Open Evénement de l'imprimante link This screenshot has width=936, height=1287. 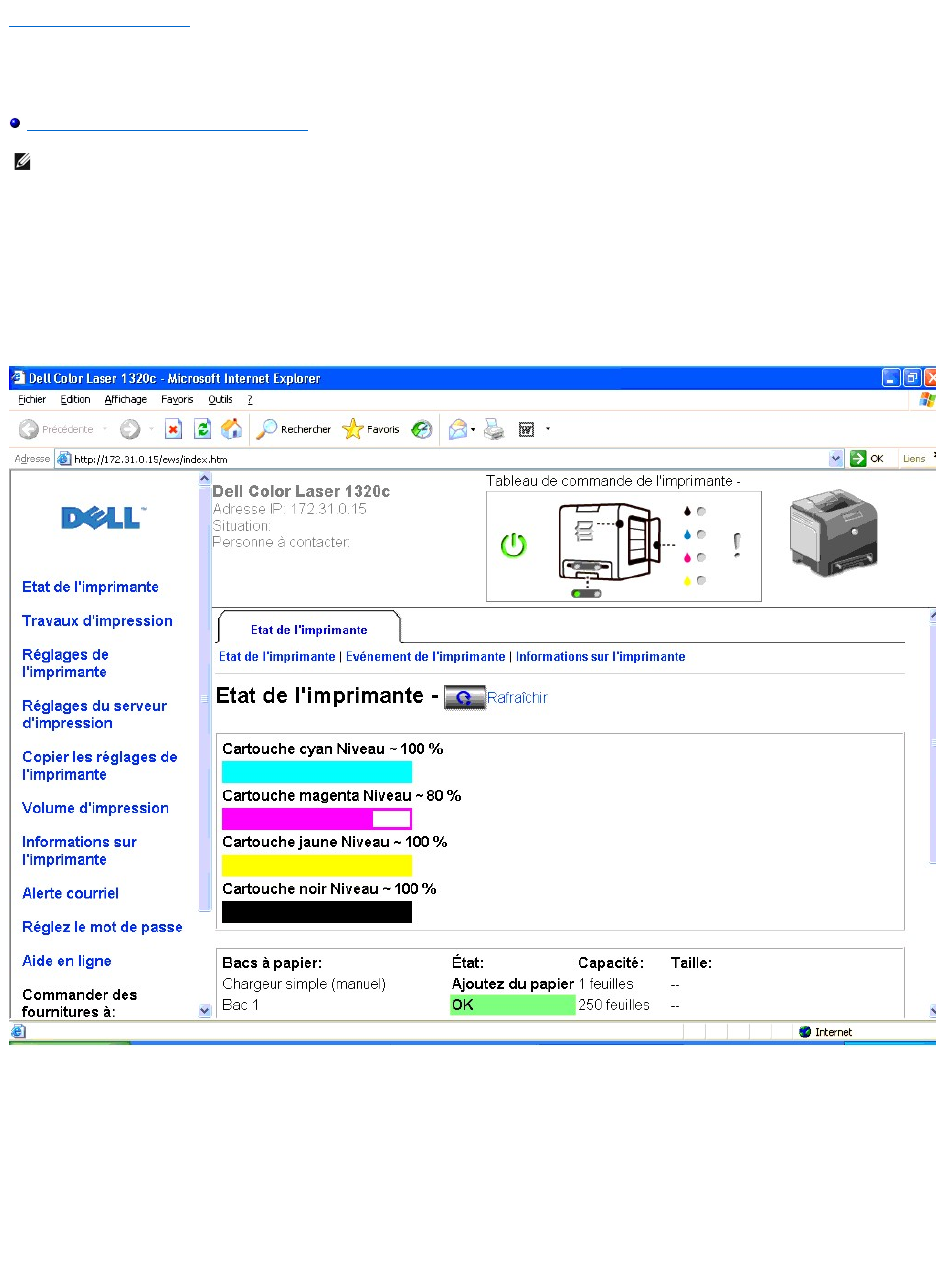point(425,657)
